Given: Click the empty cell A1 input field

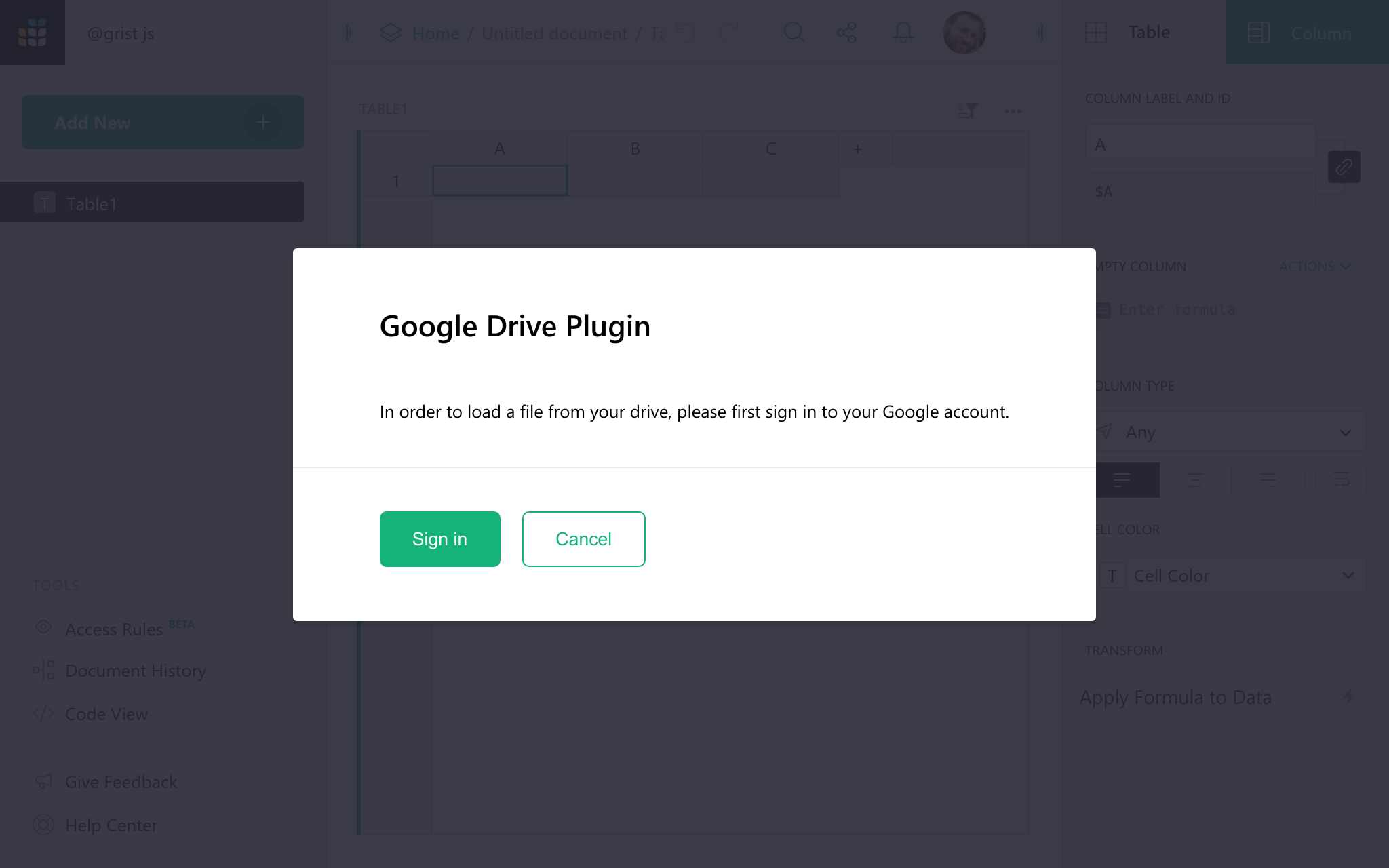Looking at the screenshot, I should (x=500, y=180).
